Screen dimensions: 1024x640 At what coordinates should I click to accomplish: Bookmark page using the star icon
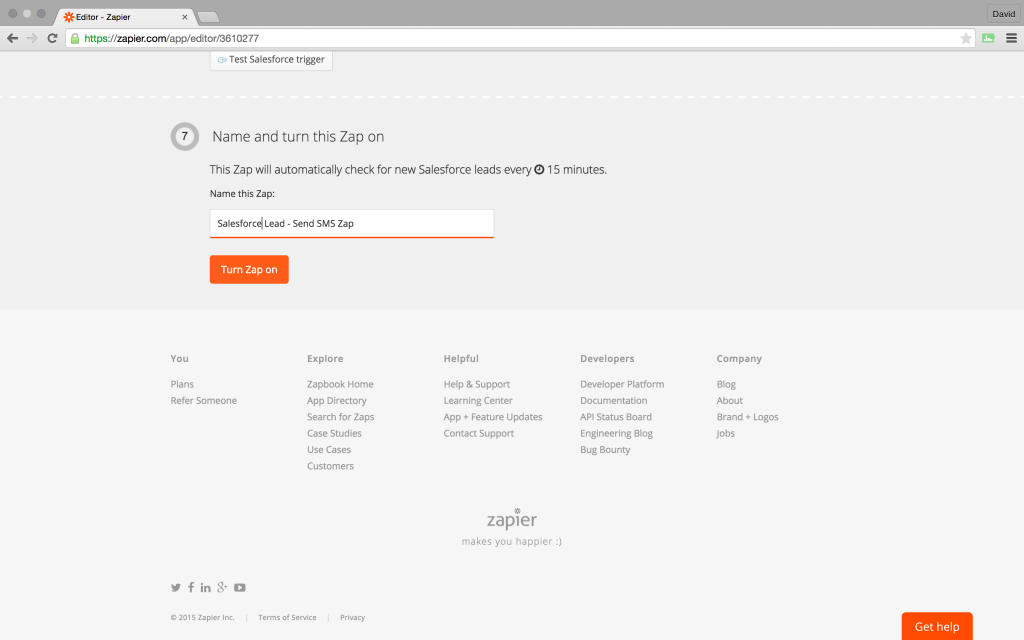(965, 39)
